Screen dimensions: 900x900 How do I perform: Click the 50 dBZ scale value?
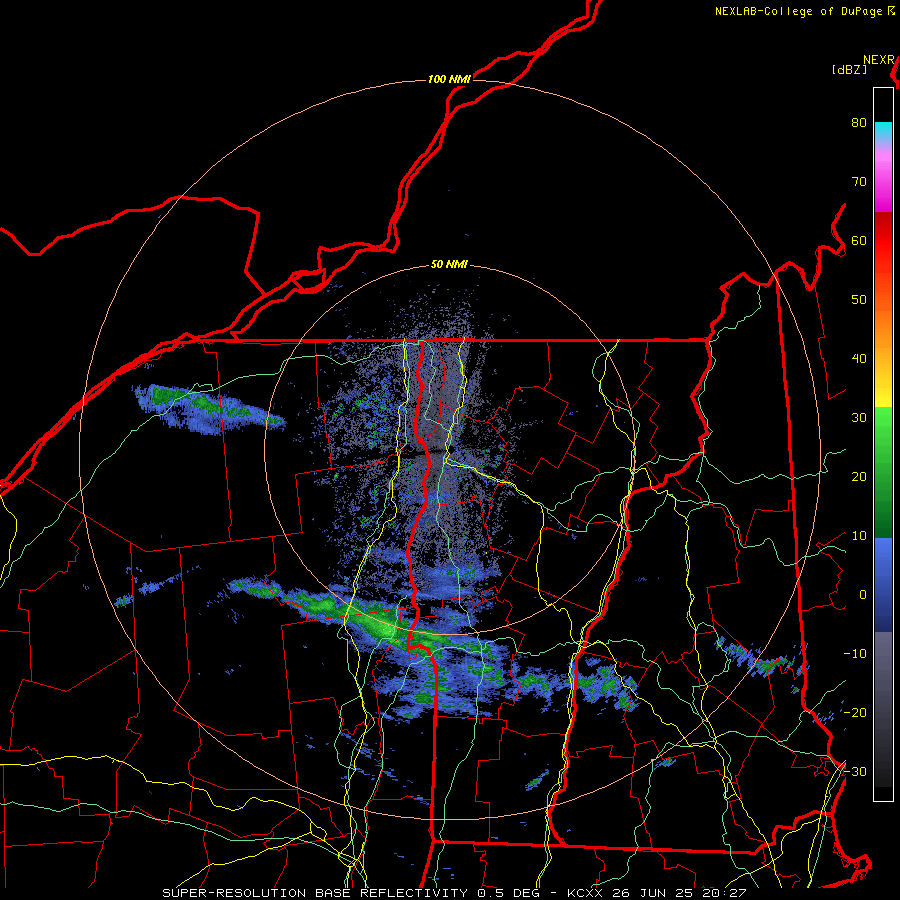[859, 300]
